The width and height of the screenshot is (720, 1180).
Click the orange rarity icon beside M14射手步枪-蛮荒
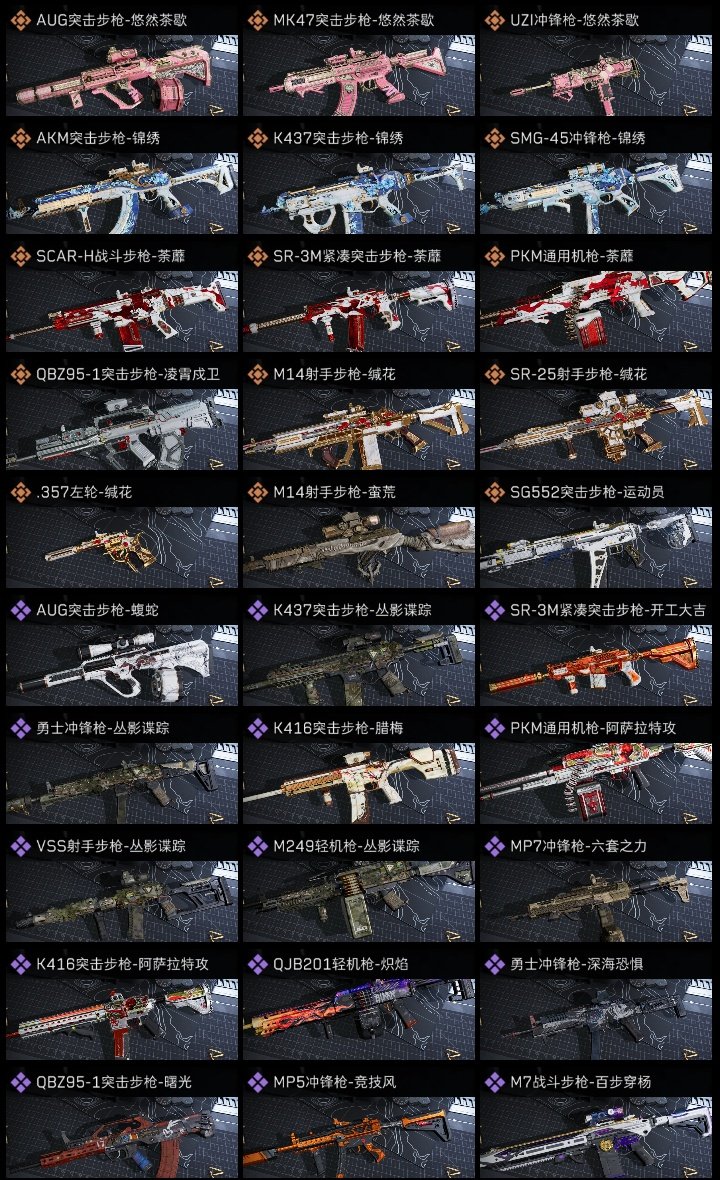pos(257,492)
